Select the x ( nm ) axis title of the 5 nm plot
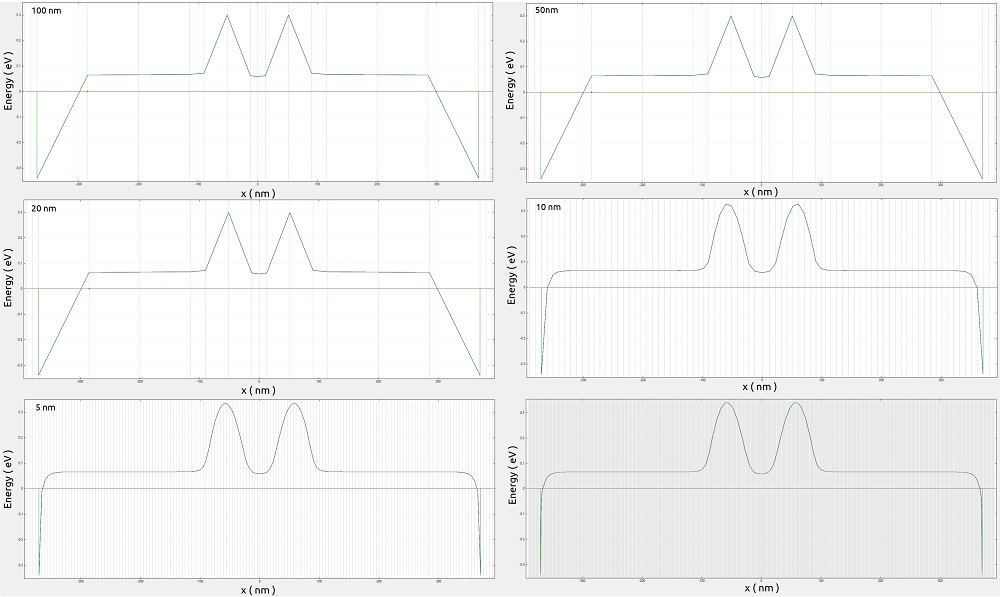 (x=258, y=590)
